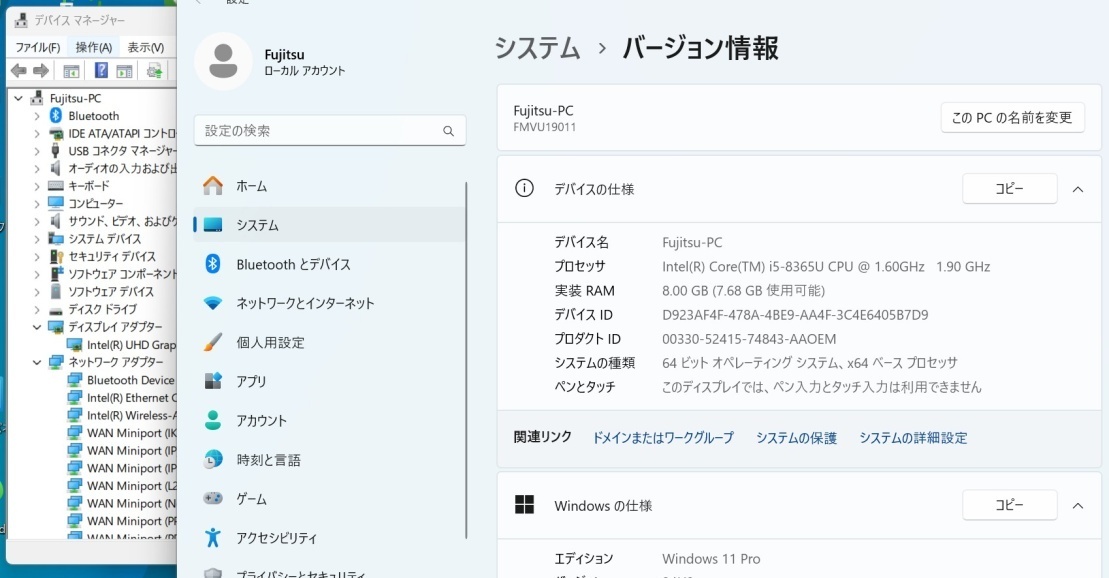Collapse the Fujitsu-PC root node
The width and height of the screenshot is (1109, 578).
point(19,98)
